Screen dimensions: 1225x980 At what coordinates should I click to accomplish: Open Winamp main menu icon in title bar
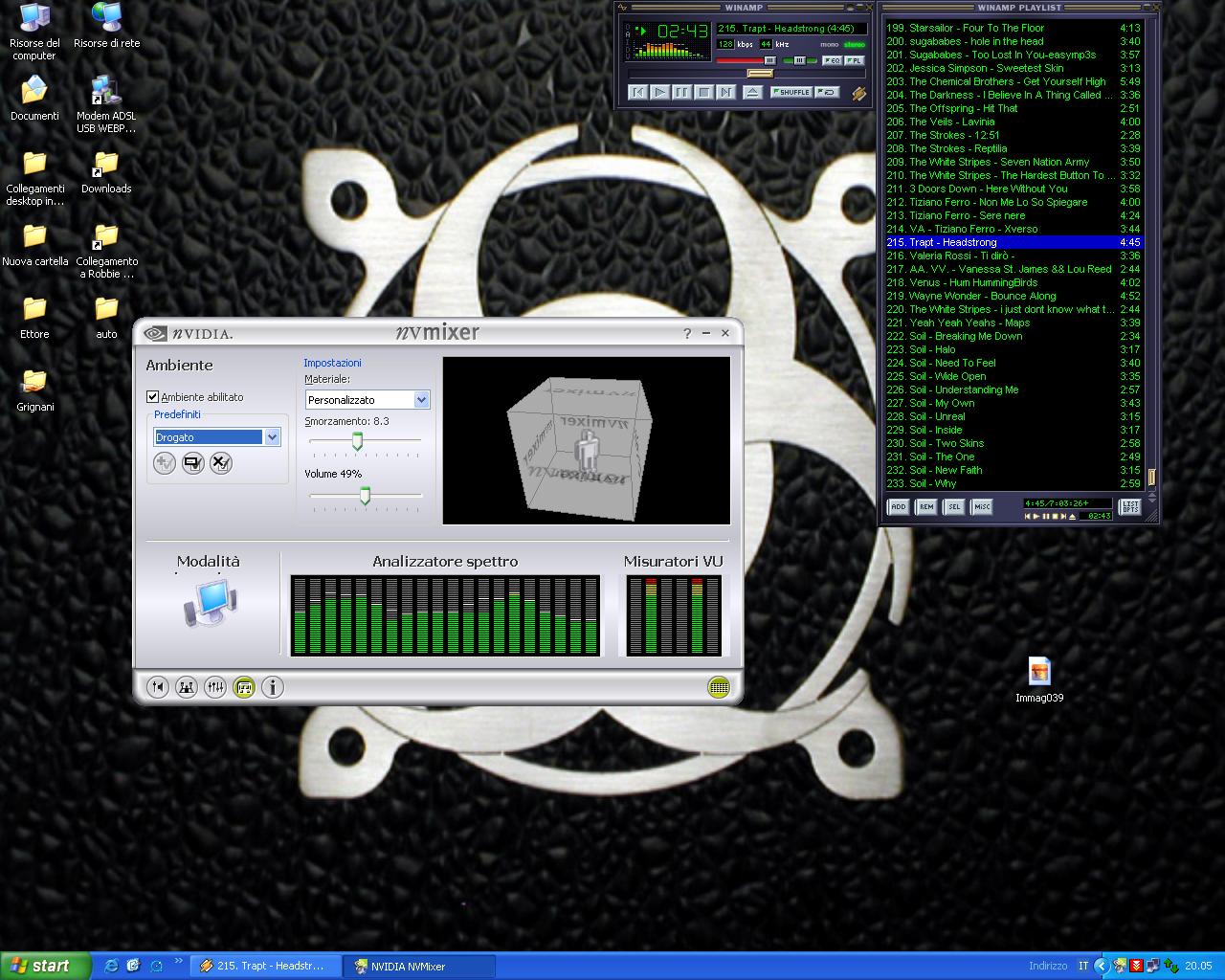pyautogui.click(x=622, y=8)
